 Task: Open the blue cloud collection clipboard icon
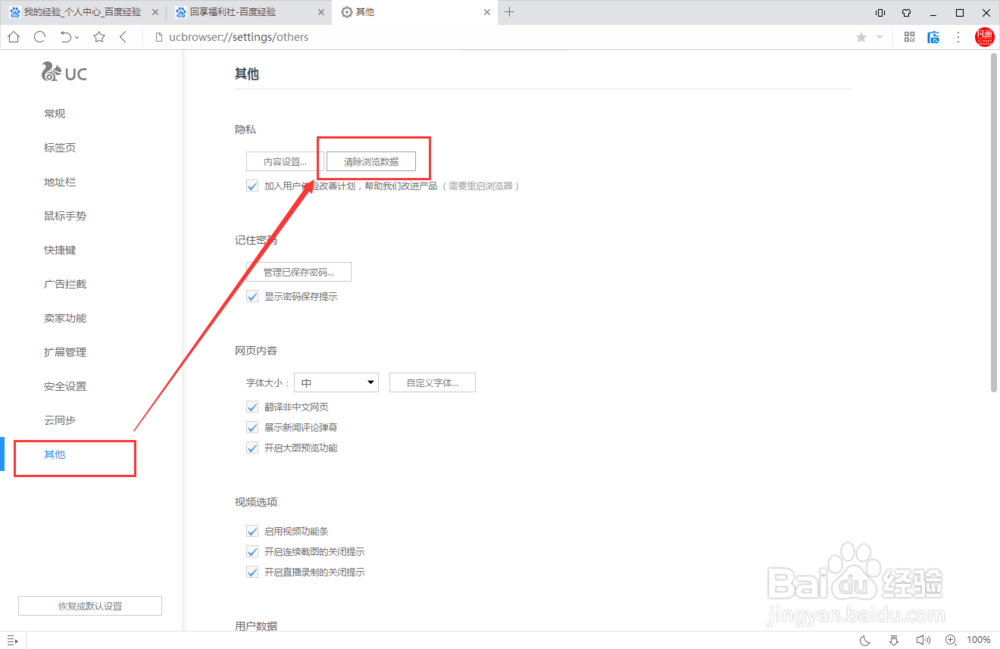point(933,37)
